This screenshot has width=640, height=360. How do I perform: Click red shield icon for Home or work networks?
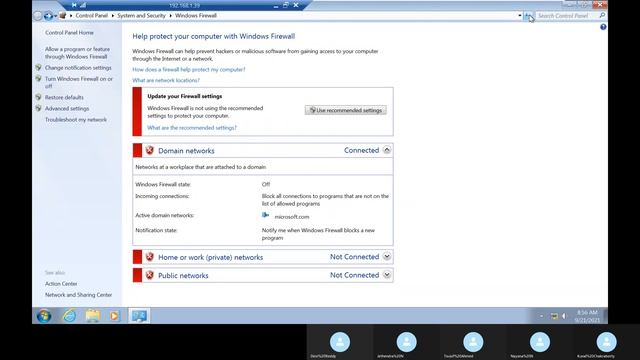(149, 257)
